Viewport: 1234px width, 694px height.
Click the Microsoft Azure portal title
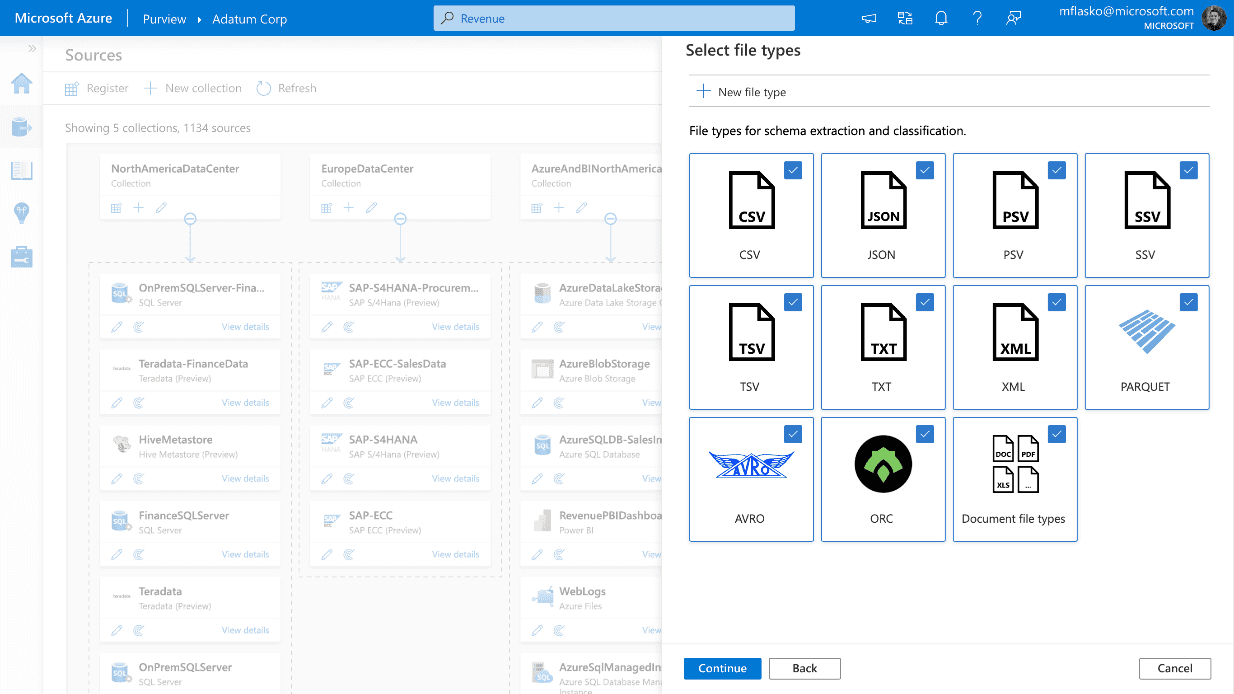pyautogui.click(x=63, y=18)
